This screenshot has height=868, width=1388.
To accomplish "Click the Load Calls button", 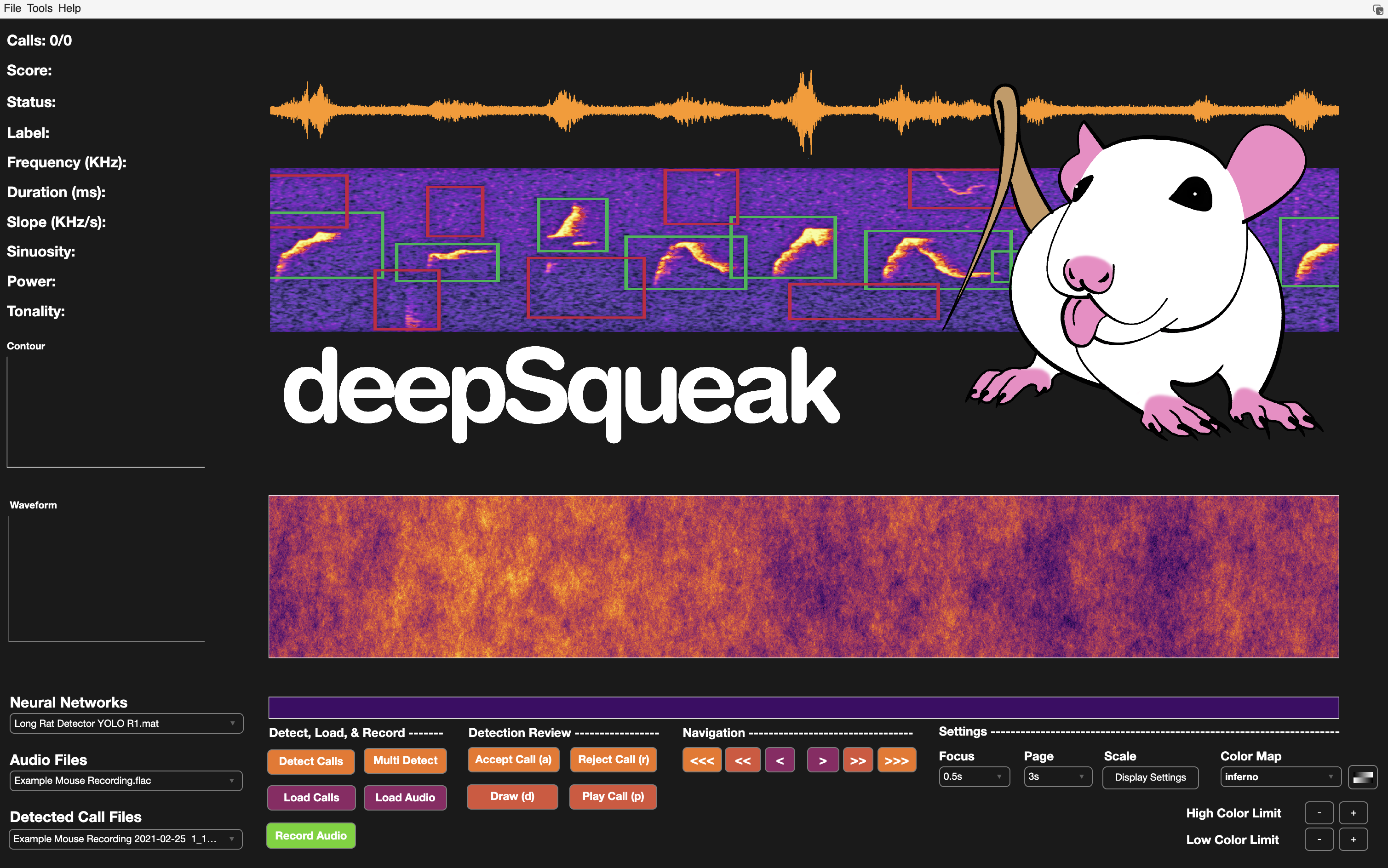I will click(x=311, y=797).
